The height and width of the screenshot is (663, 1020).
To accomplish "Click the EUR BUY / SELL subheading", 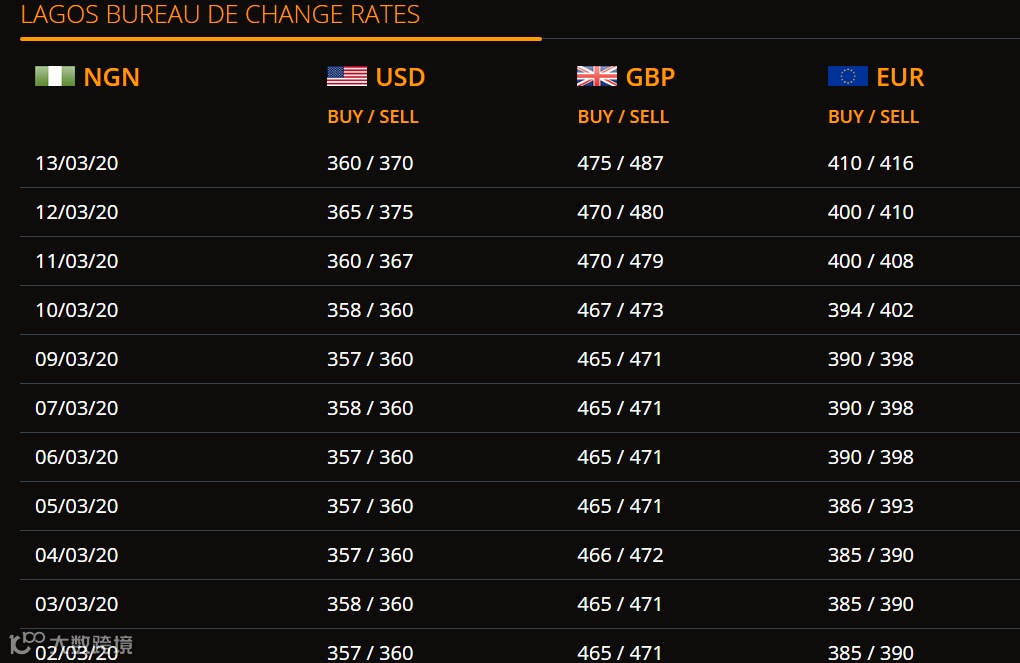I will (873, 117).
